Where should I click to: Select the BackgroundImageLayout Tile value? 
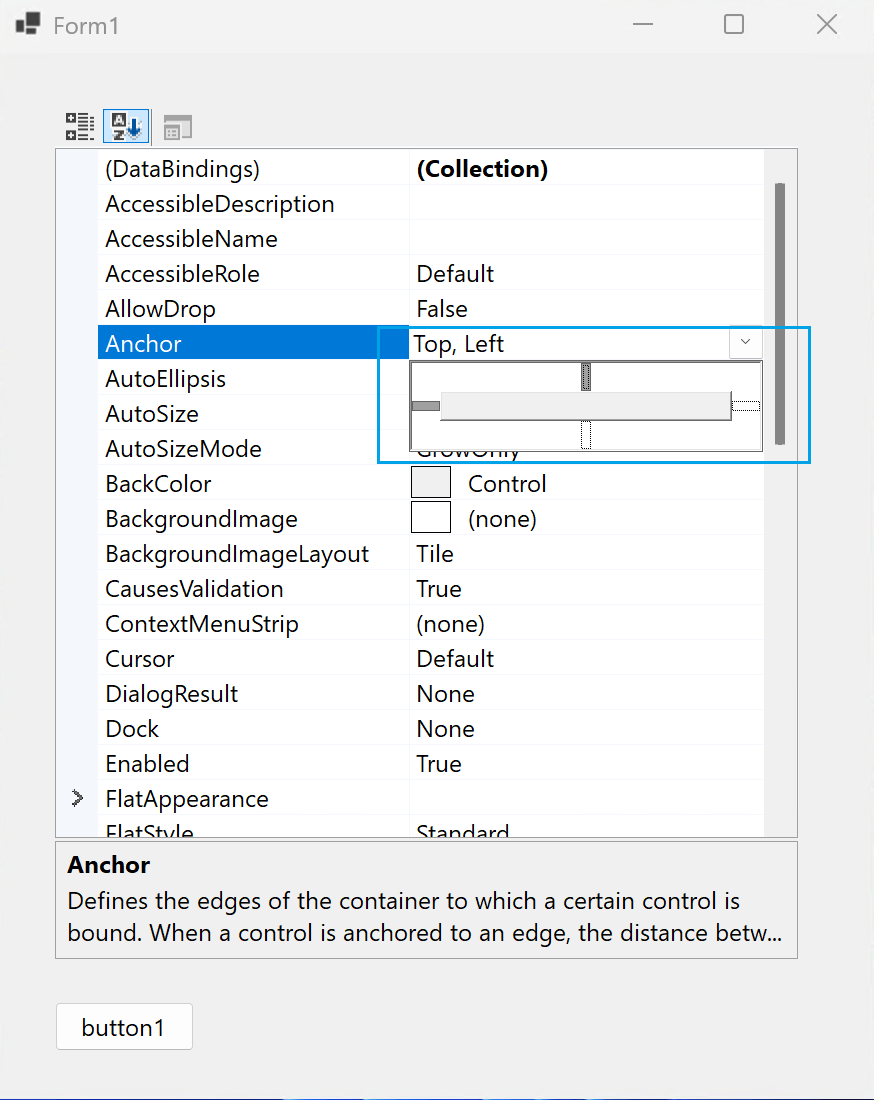(439, 553)
